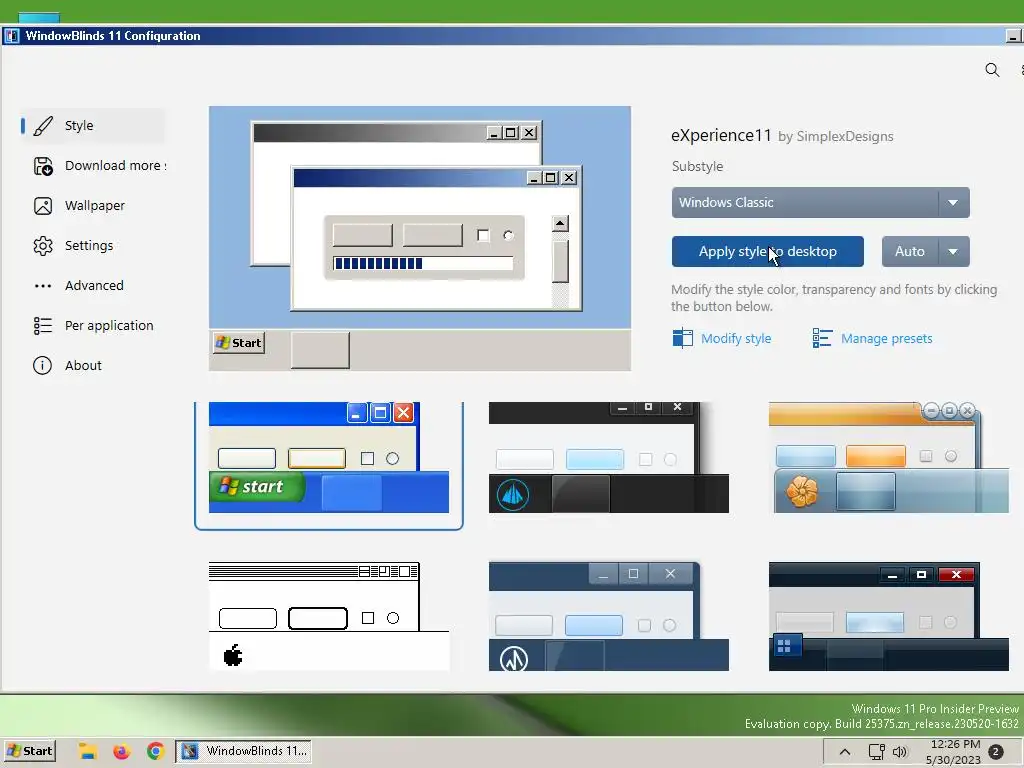The height and width of the screenshot is (768, 1024).
Task: Click the Wallpaper picture icon
Action: [43, 206]
